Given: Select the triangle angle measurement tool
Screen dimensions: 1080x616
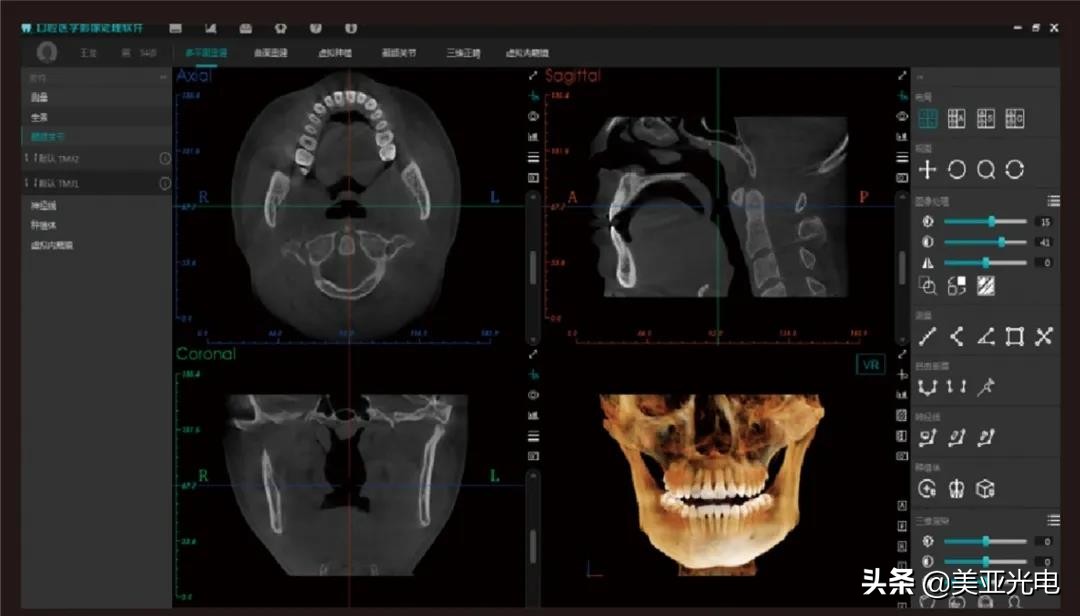Looking at the screenshot, I should click(x=986, y=336).
